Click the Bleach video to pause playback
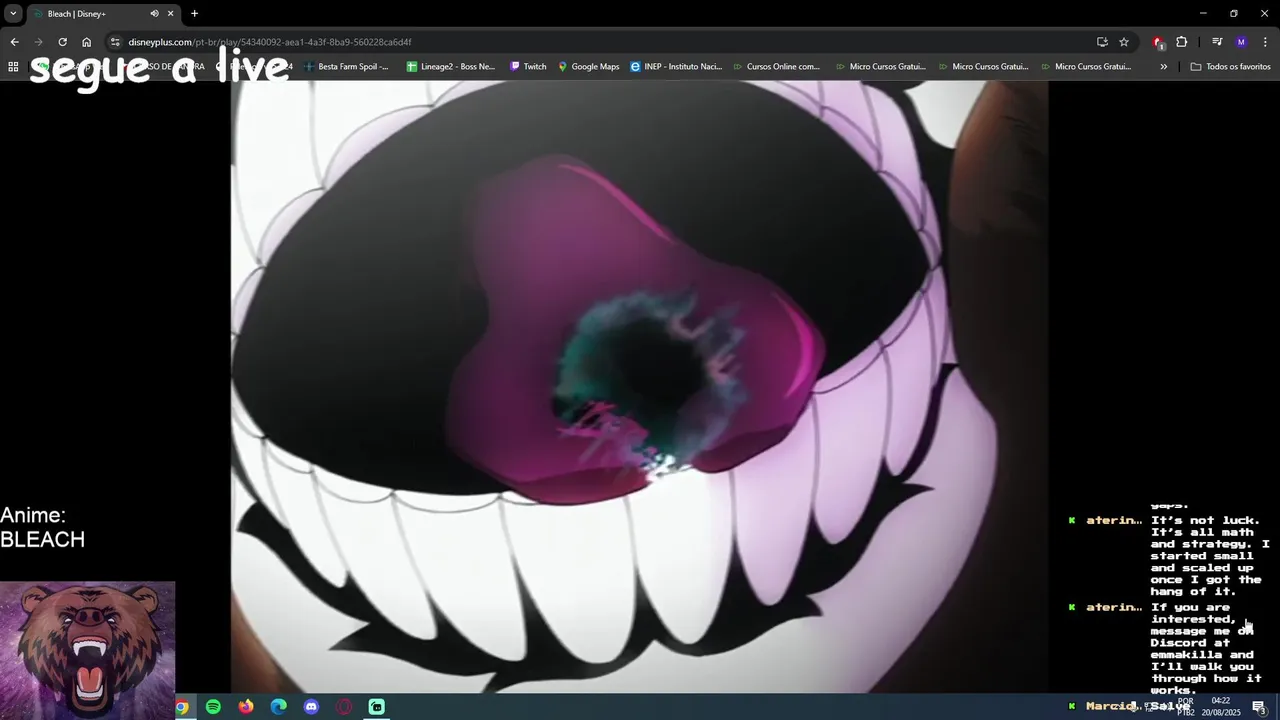Viewport: 1280px width, 720px height. click(640, 385)
